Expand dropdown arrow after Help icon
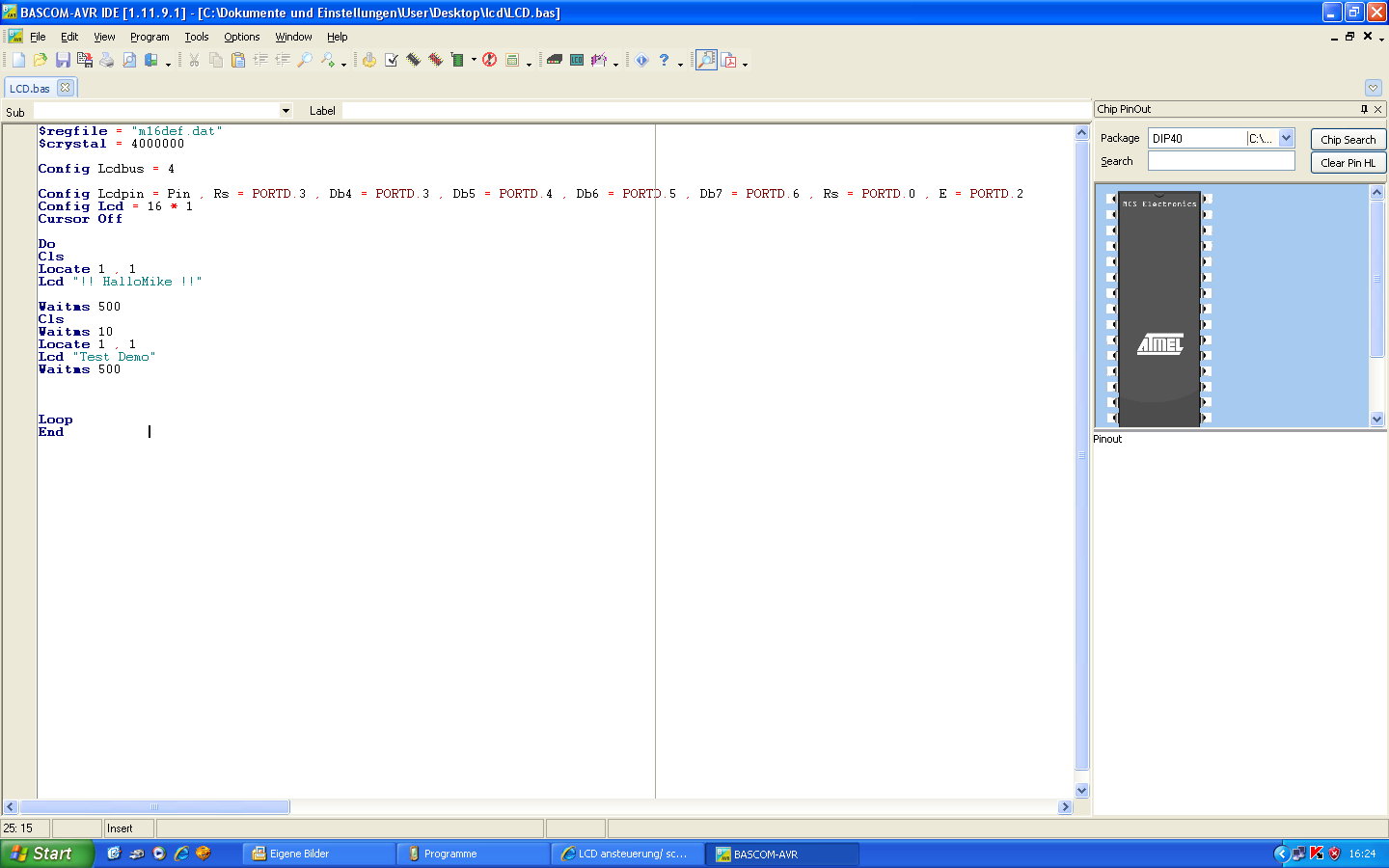The image size is (1389, 868). tap(680, 64)
